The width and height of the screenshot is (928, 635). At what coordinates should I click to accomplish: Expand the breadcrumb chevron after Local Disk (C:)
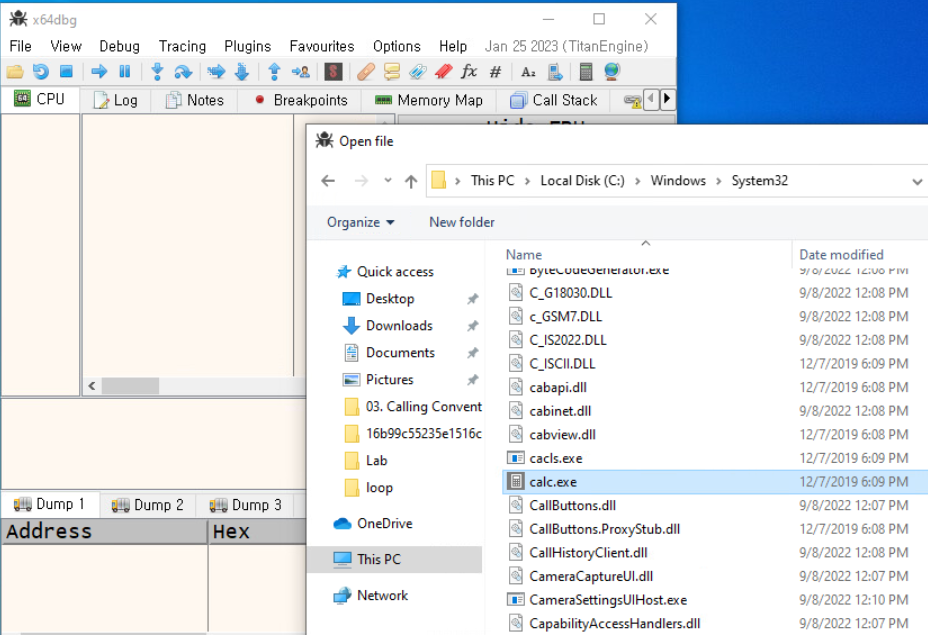[x=637, y=181]
